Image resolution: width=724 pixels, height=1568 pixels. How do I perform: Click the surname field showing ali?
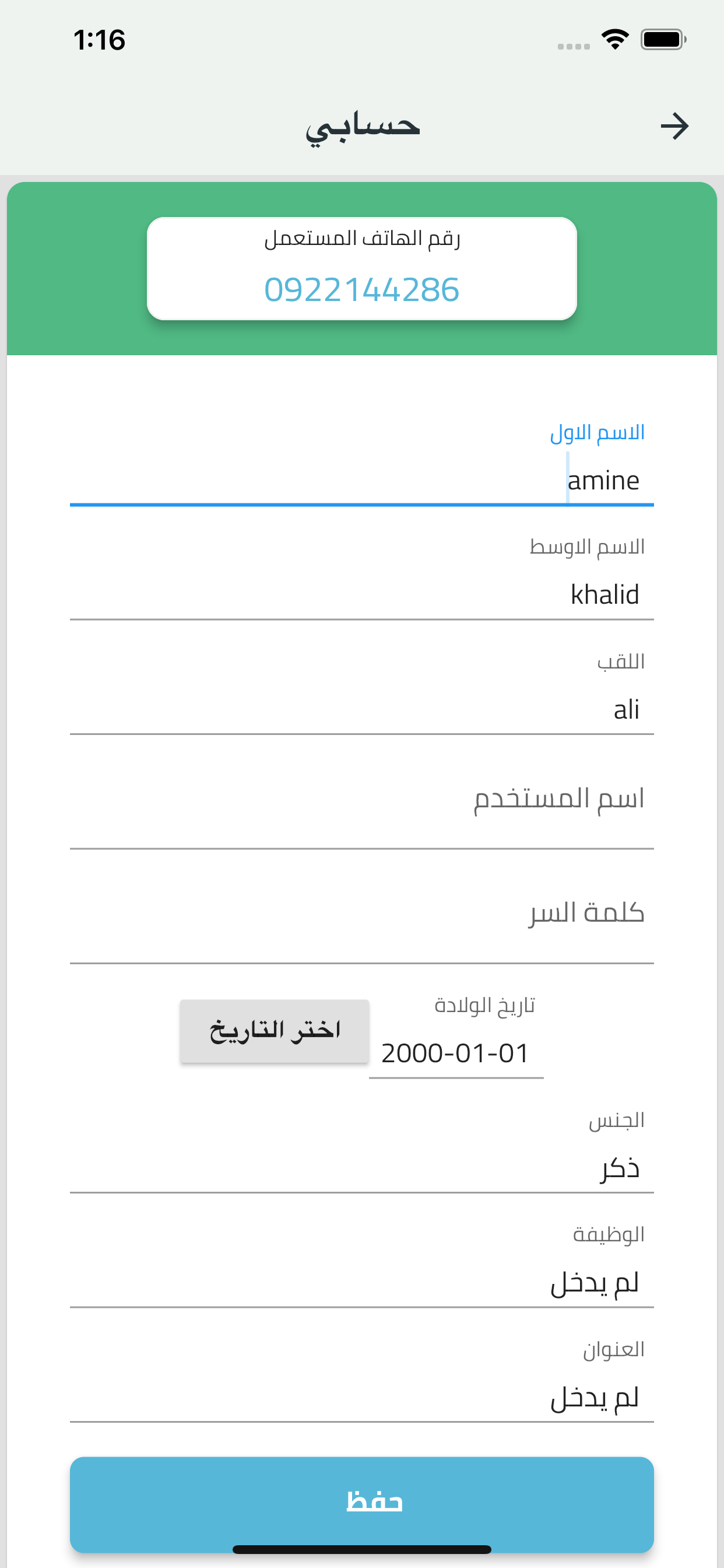click(361, 710)
